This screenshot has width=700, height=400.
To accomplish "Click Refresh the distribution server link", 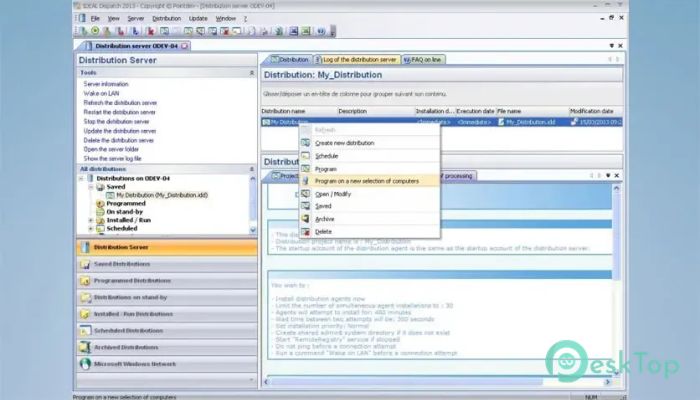I will point(120,103).
